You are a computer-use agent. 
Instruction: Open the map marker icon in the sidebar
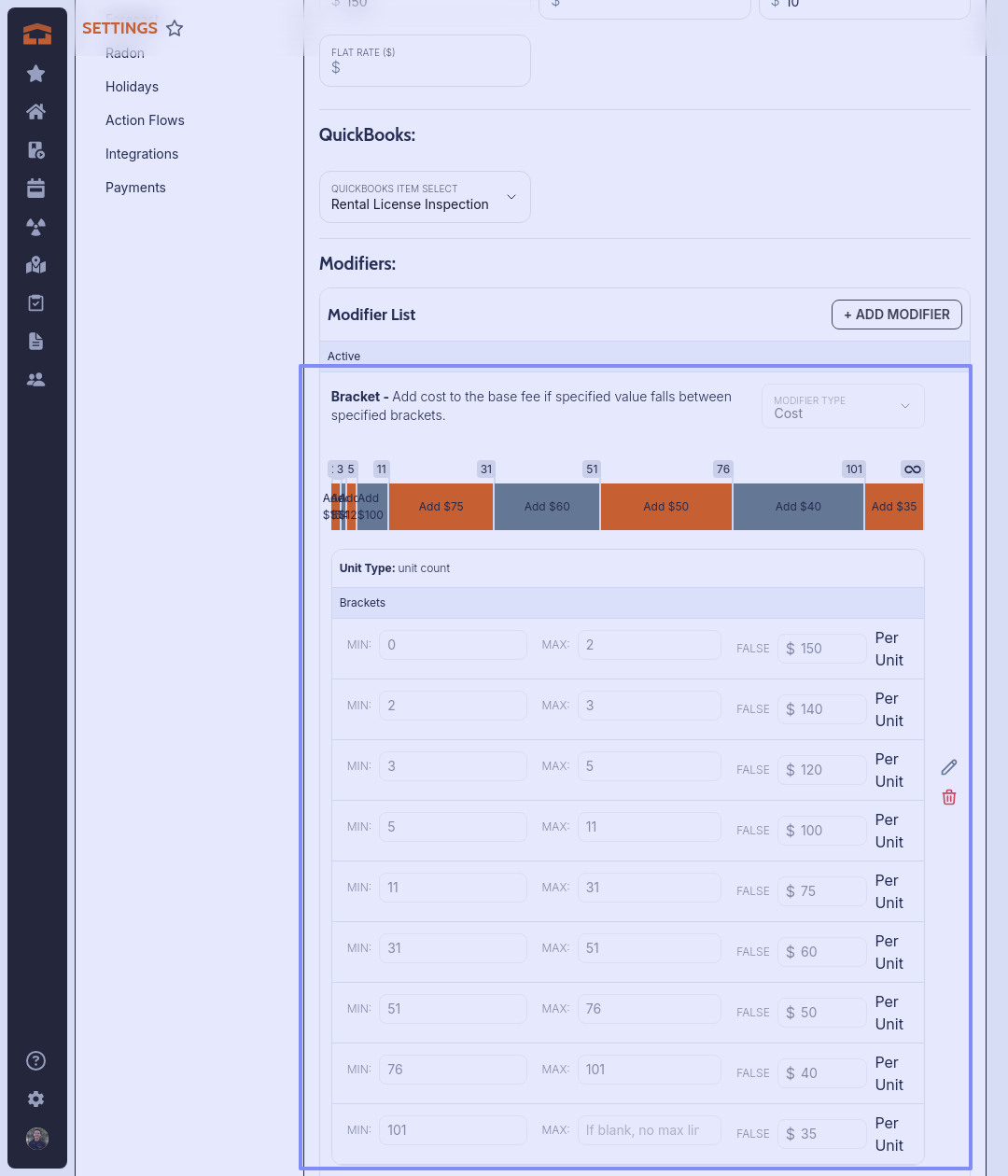tap(36, 265)
